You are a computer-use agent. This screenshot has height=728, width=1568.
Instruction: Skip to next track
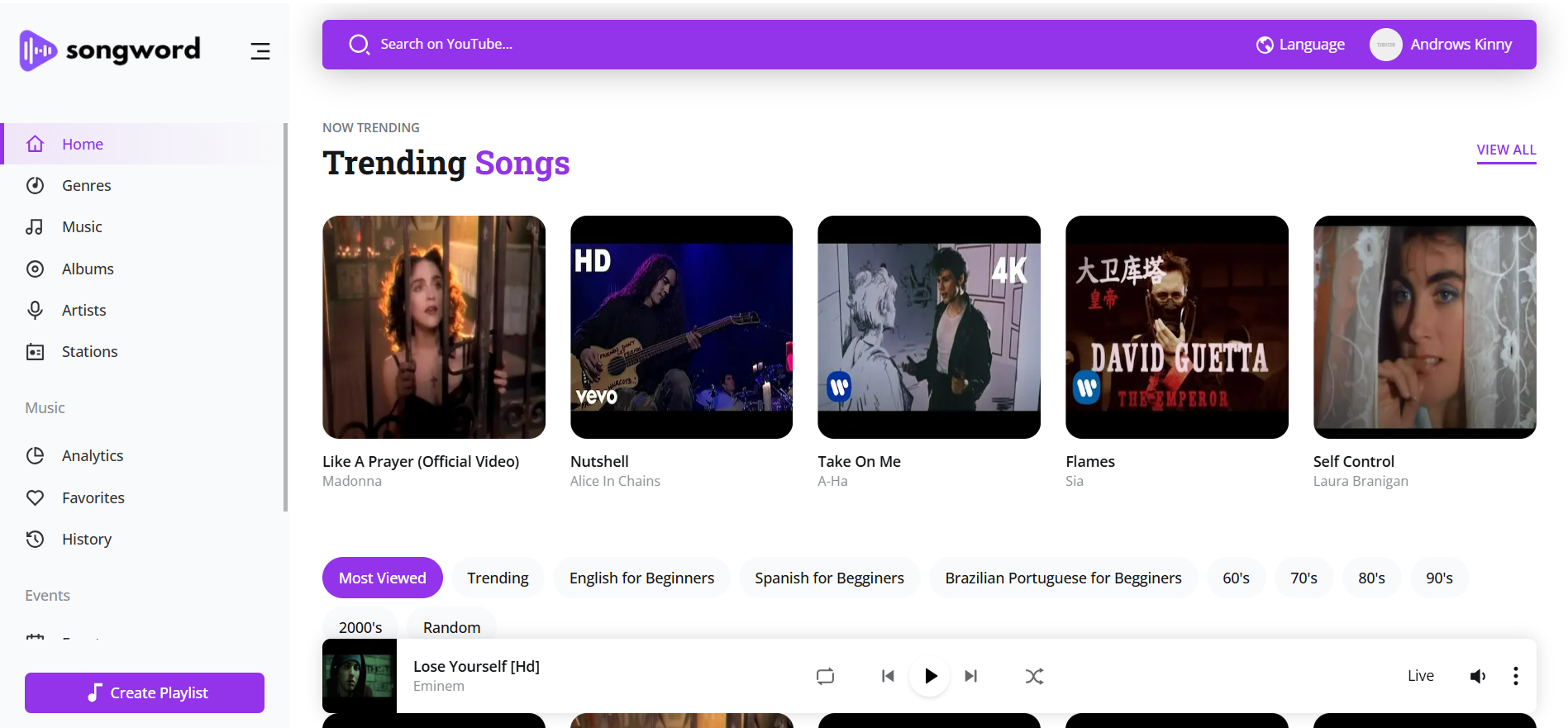971,676
